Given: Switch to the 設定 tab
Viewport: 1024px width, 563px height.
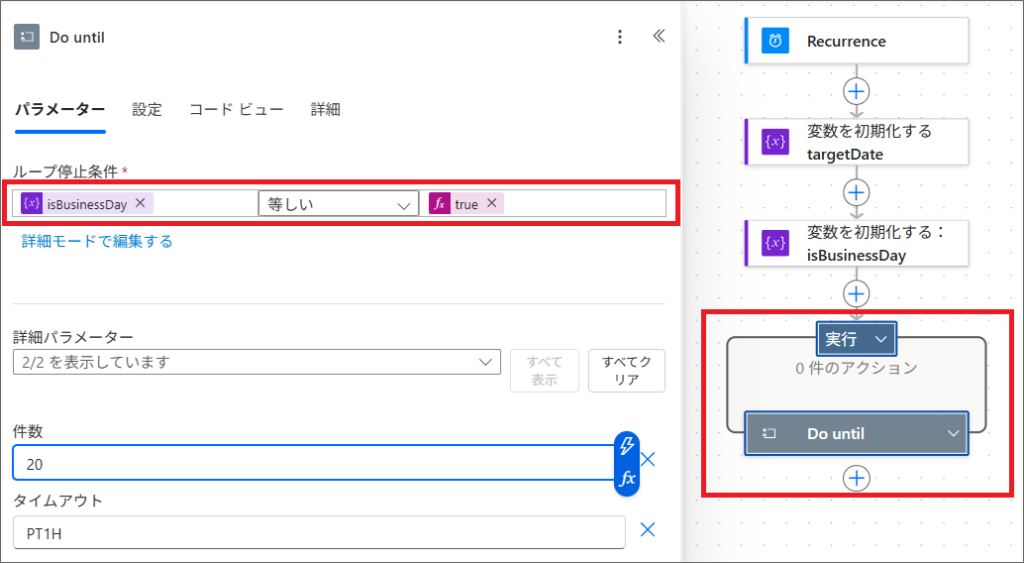Looking at the screenshot, I should [x=147, y=110].
